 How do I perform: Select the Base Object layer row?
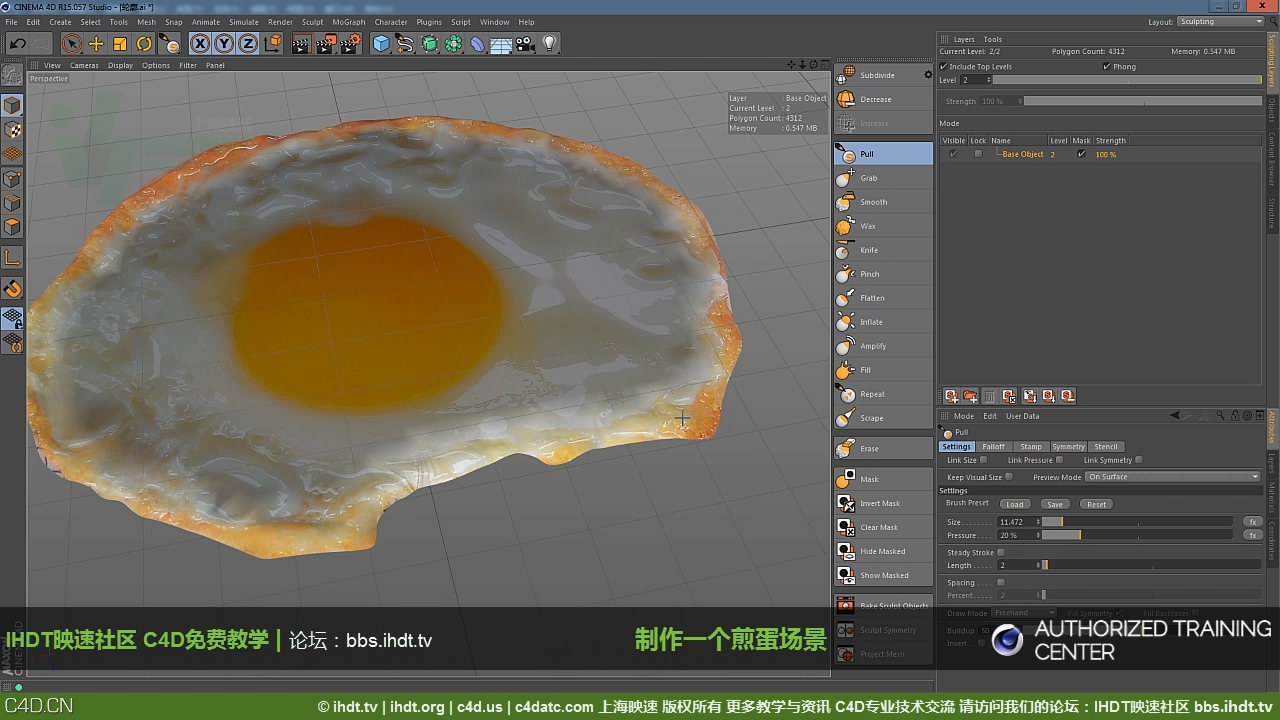[x=1100, y=154]
